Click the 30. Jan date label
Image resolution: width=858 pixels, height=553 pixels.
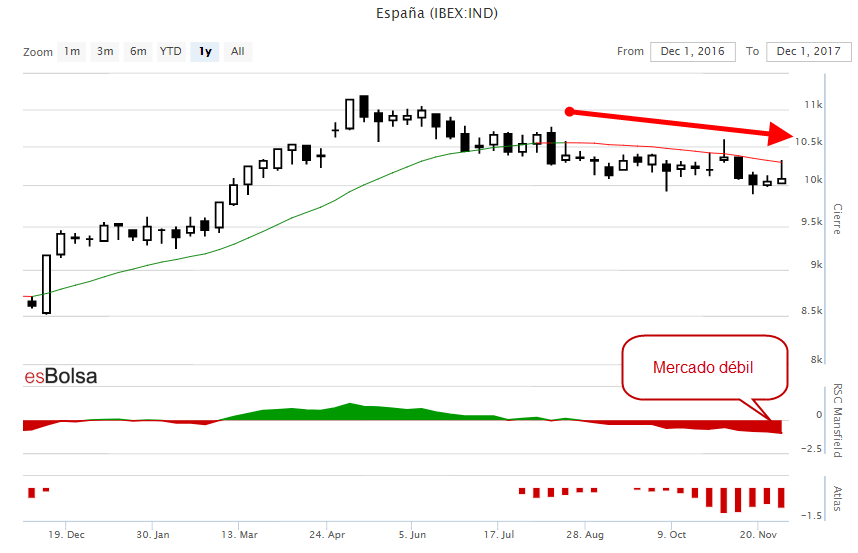pos(153,534)
